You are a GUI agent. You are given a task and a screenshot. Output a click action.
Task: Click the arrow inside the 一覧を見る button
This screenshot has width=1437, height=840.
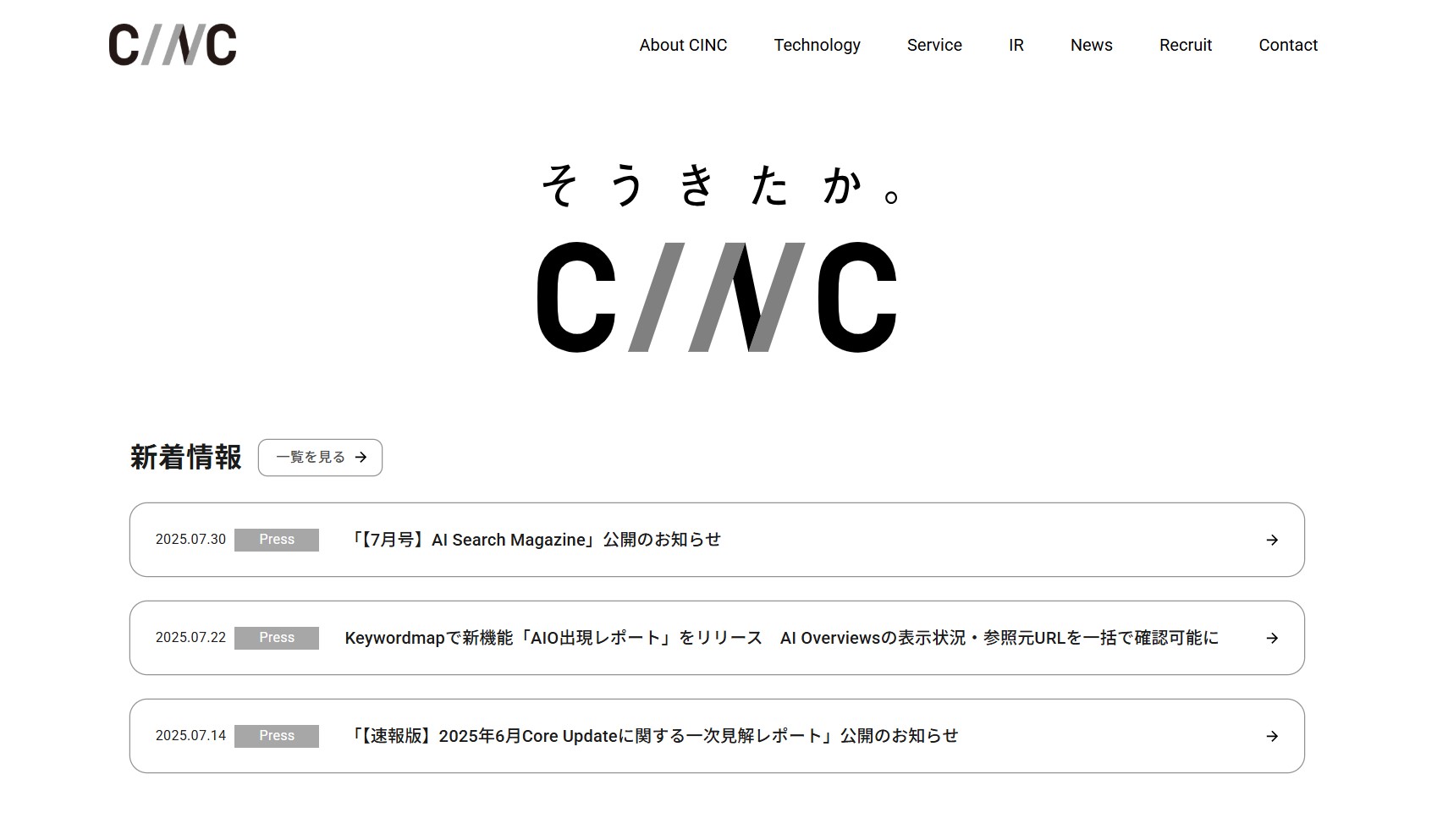click(x=361, y=458)
